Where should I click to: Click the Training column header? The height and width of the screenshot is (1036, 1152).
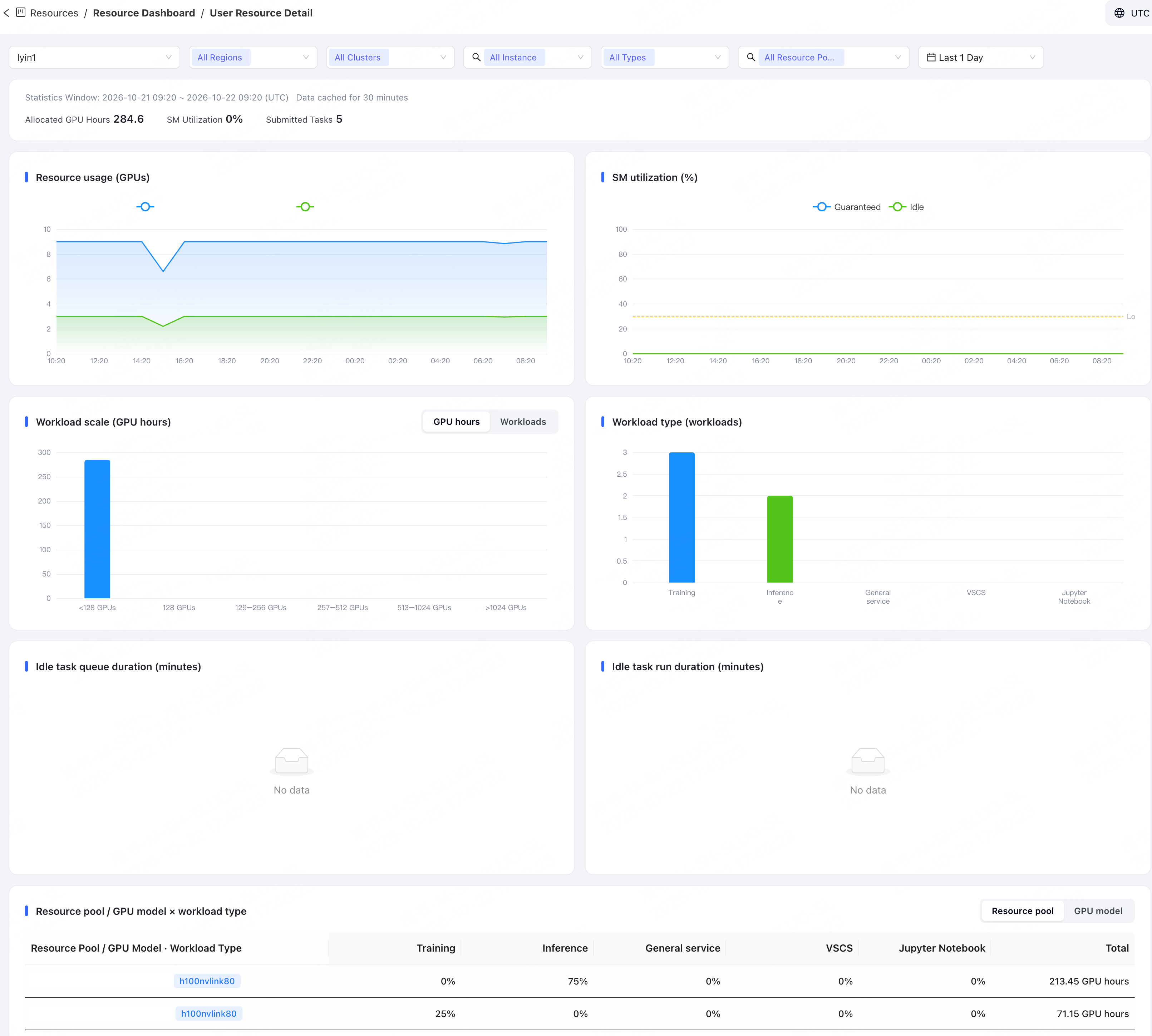coord(435,948)
